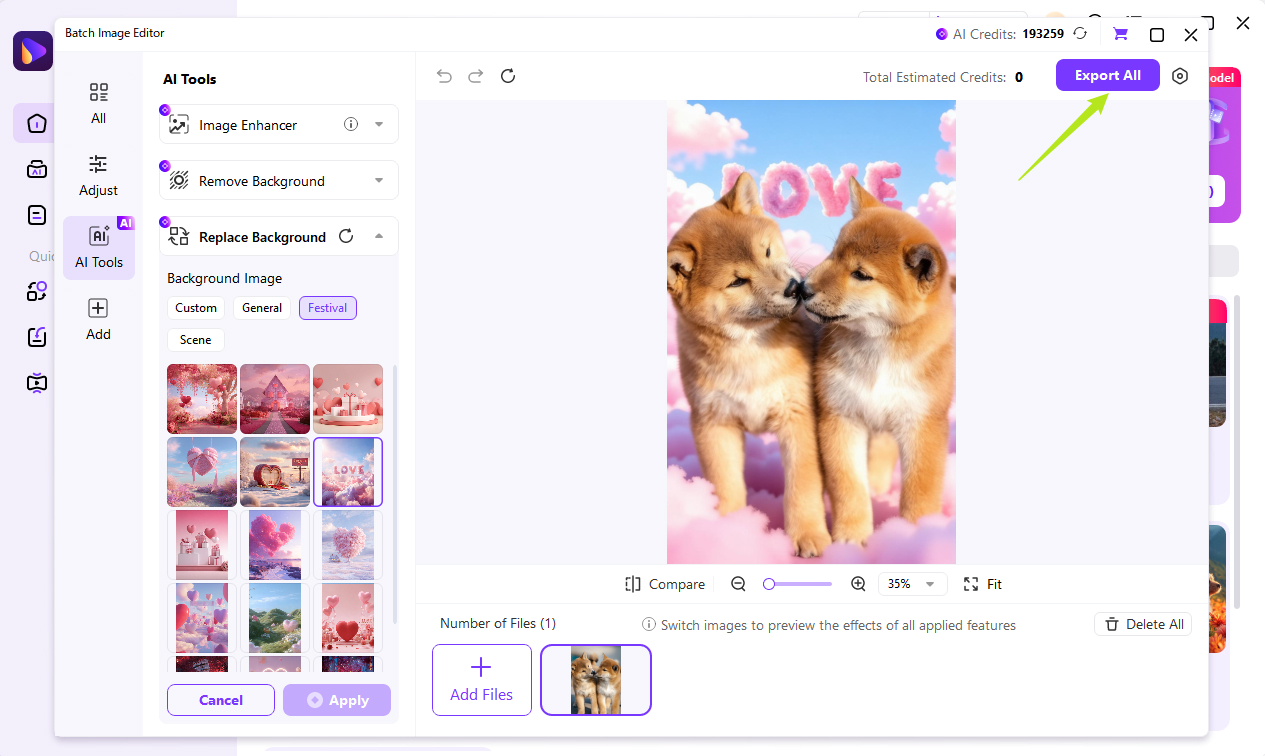
Task: Open the All tools category
Action: click(x=99, y=104)
